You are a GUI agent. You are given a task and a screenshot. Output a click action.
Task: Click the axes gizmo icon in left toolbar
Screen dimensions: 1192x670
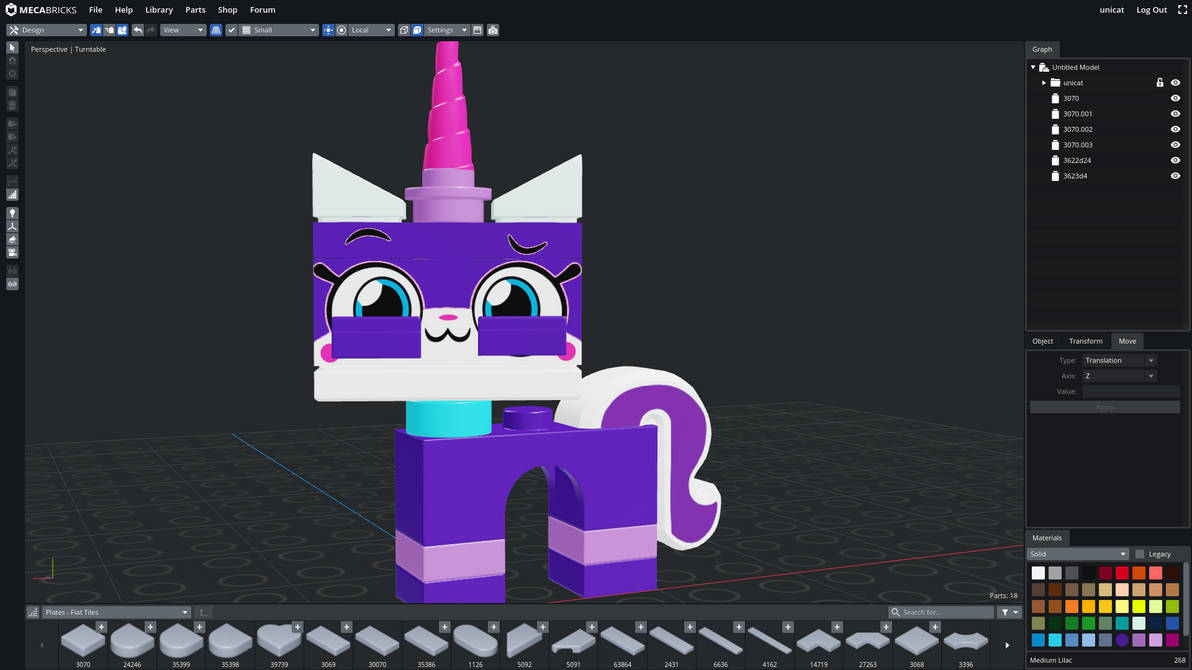[12, 227]
